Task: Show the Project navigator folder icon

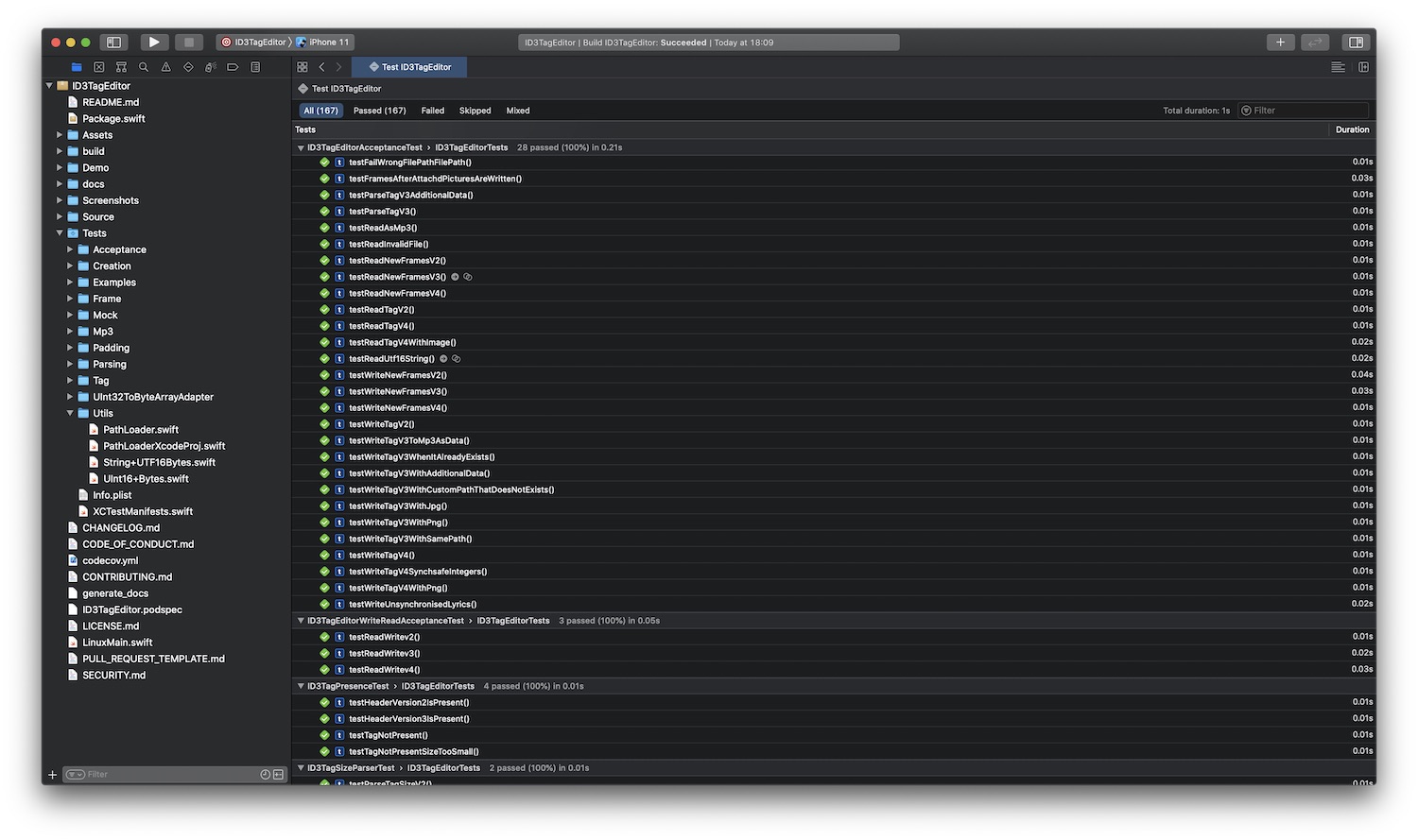Action: (77, 67)
